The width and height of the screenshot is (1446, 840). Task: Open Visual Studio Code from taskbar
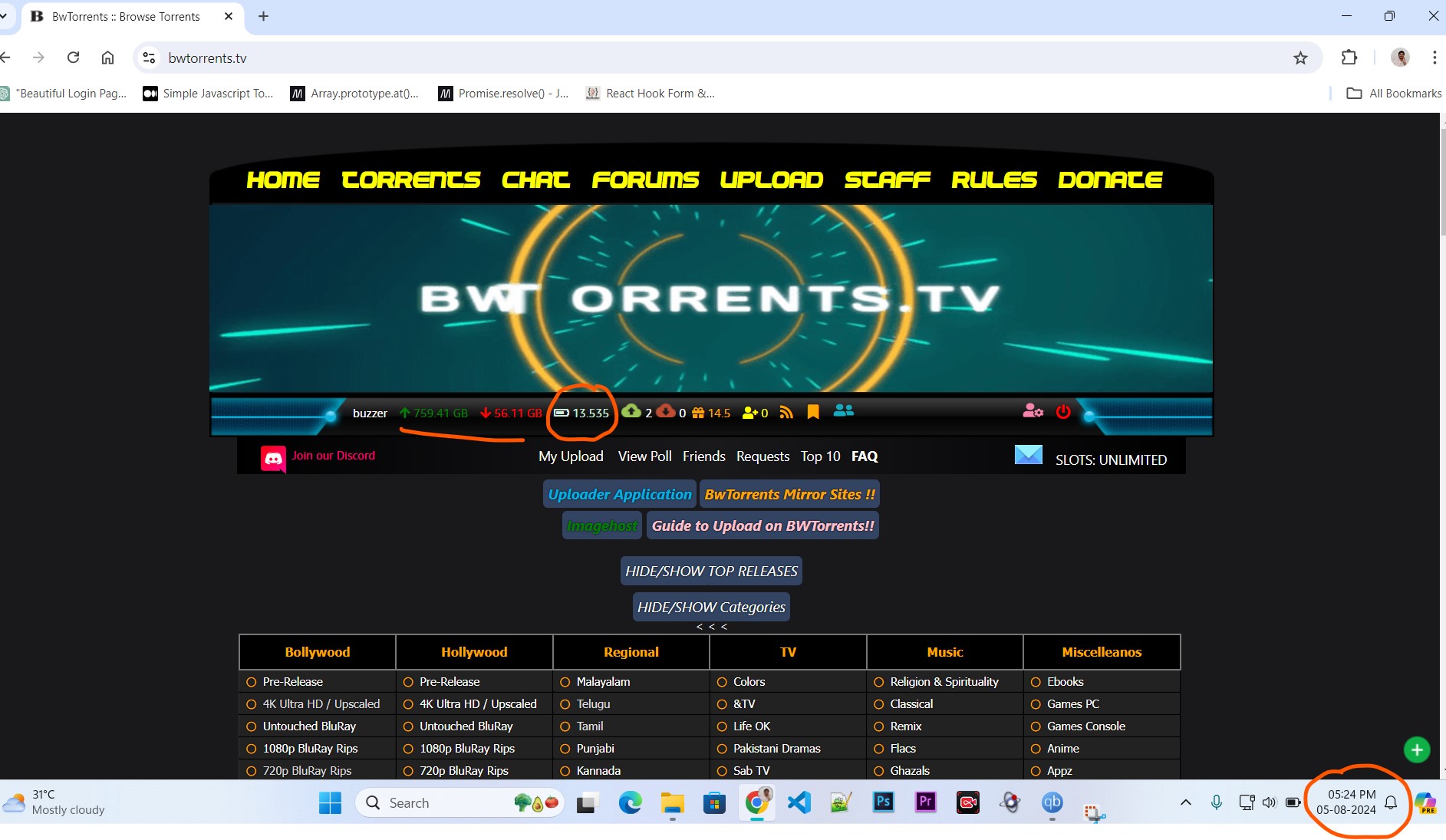[x=799, y=802]
